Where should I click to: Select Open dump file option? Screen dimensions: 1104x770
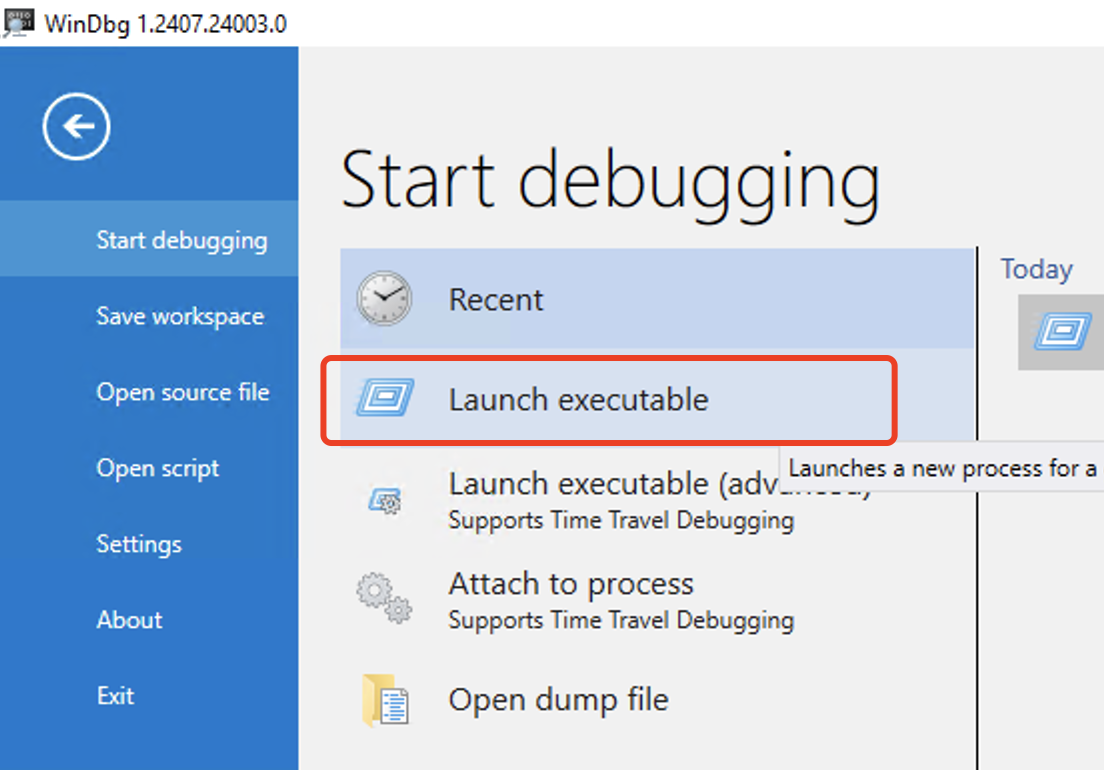[658, 700]
